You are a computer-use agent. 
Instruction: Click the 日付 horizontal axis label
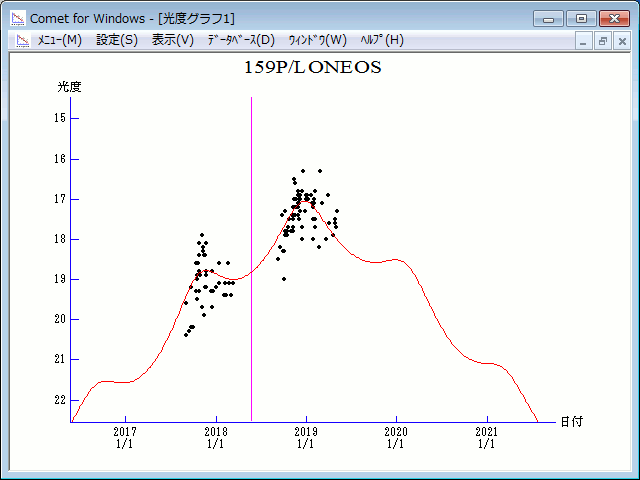pyautogui.click(x=571, y=422)
